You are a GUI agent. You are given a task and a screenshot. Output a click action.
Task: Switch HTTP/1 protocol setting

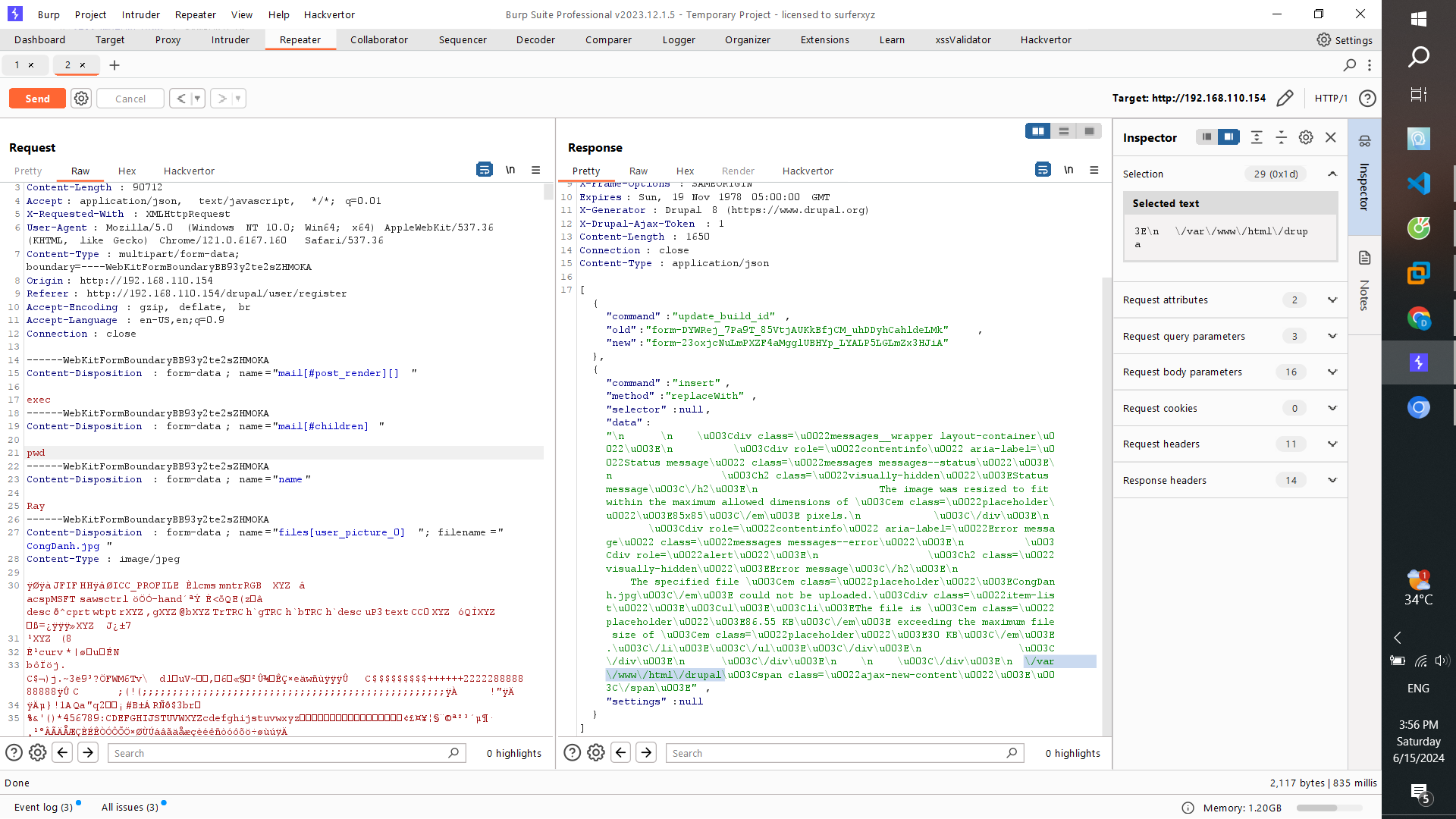pos(1331,99)
